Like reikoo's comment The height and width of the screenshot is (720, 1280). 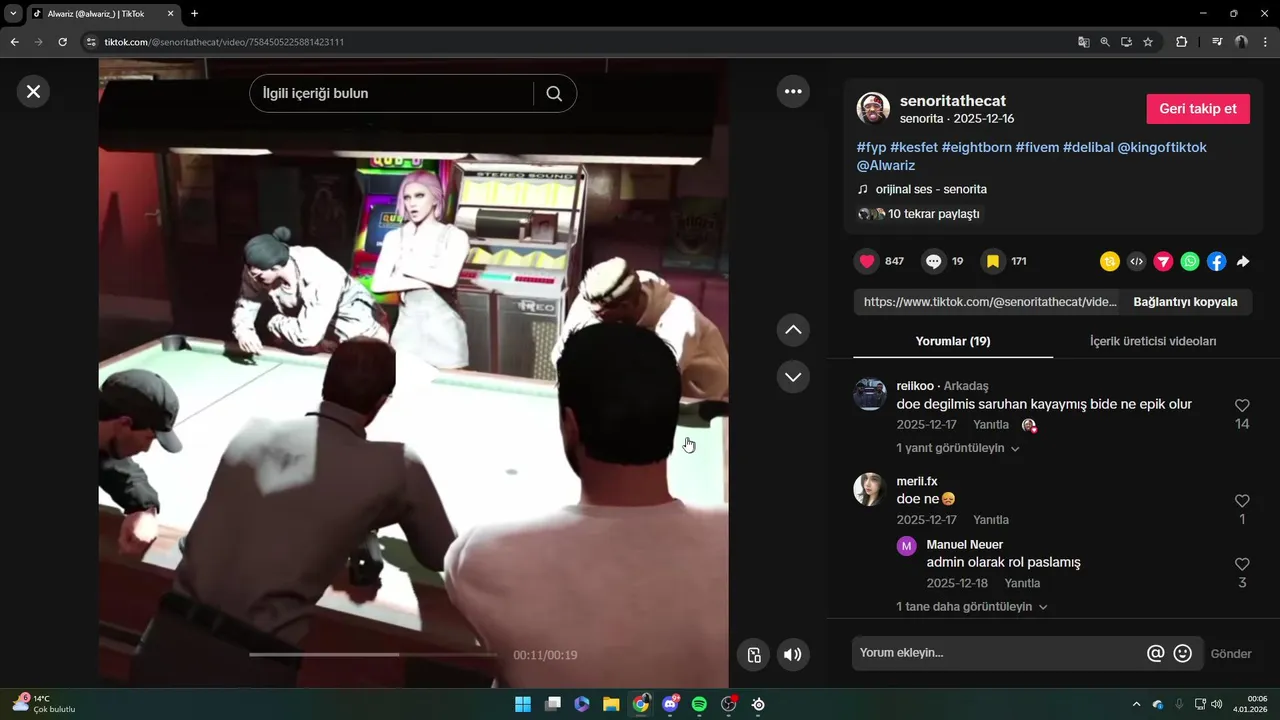click(x=1242, y=406)
